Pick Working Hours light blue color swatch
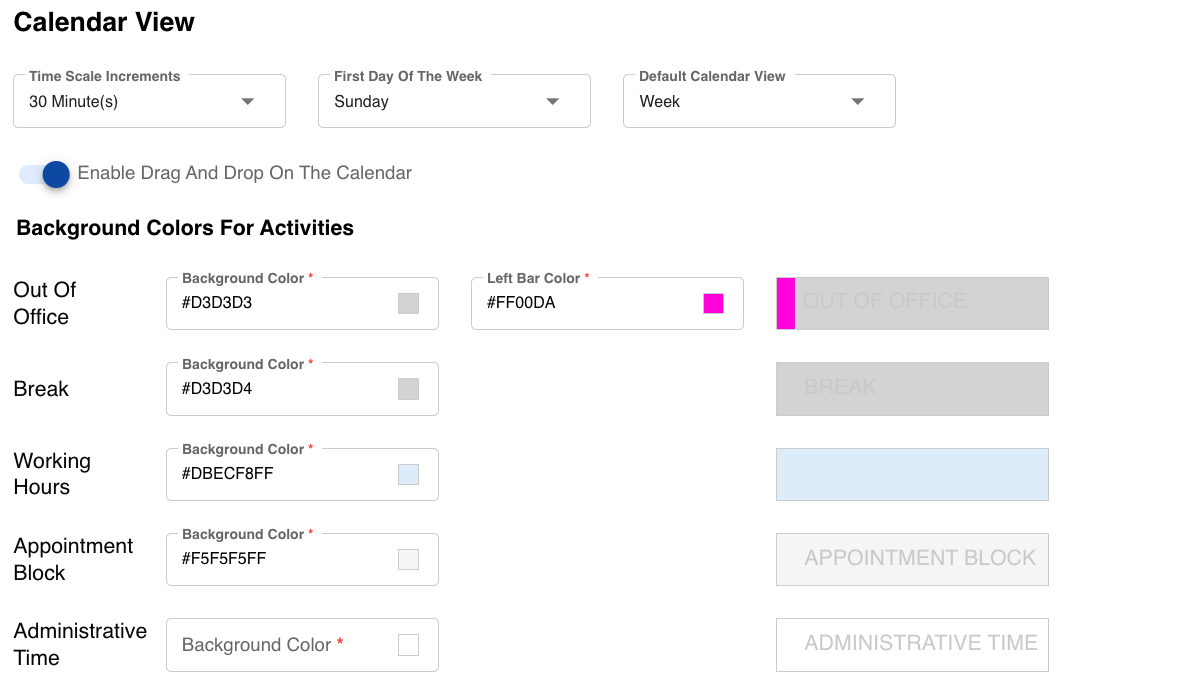 (x=408, y=474)
